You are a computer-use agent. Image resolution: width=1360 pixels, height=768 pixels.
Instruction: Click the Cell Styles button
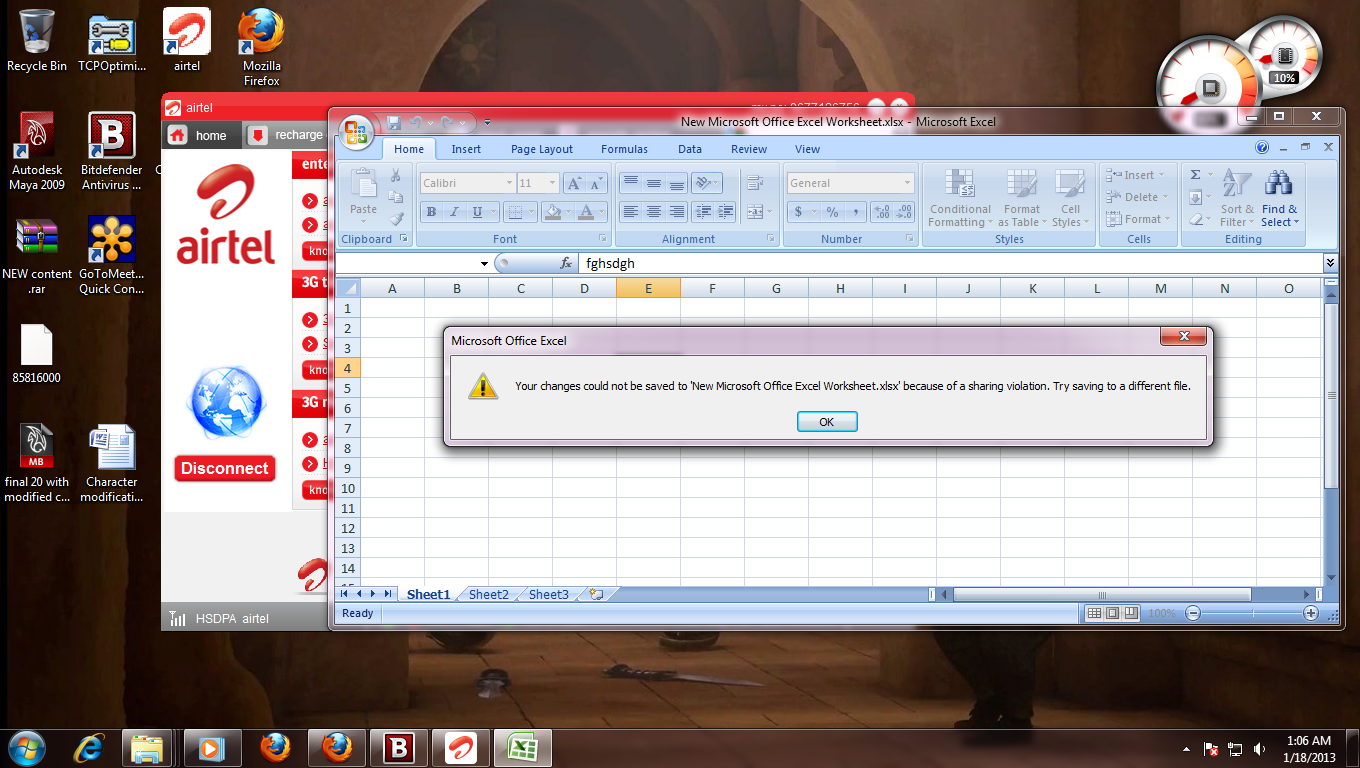pos(1070,197)
